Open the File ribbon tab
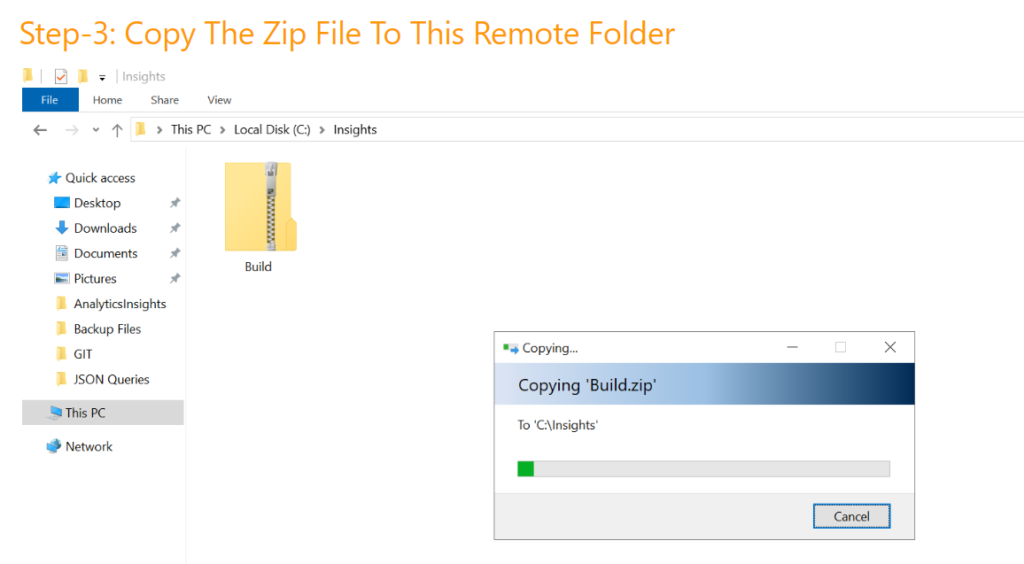Viewport: 1024px width, 564px height. pyautogui.click(x=50, y=100)
